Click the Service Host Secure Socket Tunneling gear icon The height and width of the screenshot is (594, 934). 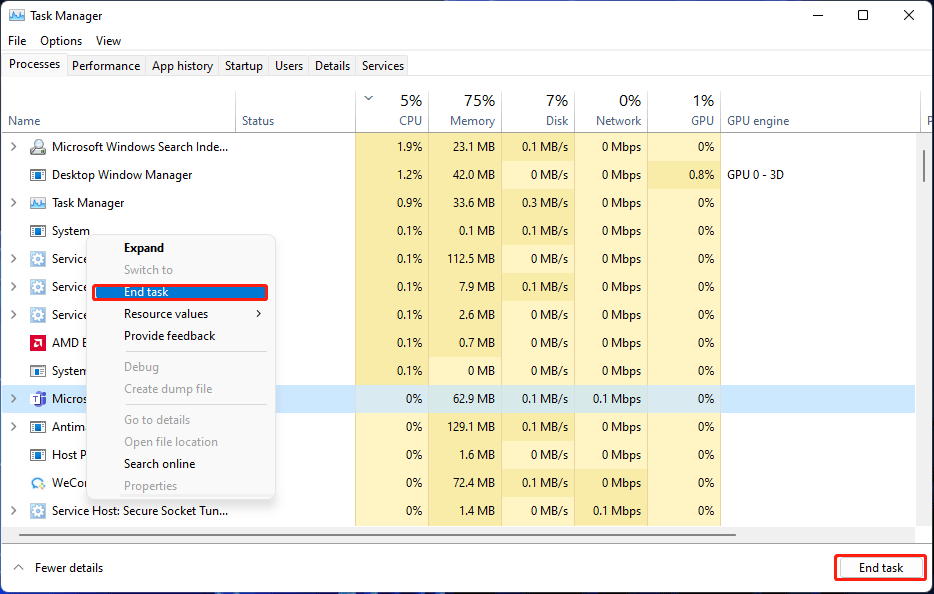tap(38, 511)
